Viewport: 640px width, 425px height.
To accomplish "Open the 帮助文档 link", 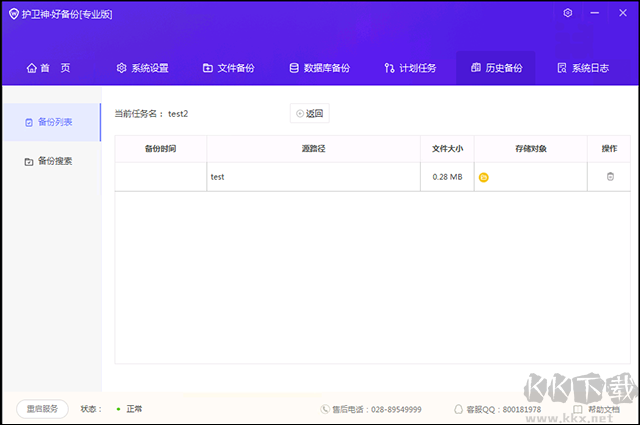I will tap(597, 409).
